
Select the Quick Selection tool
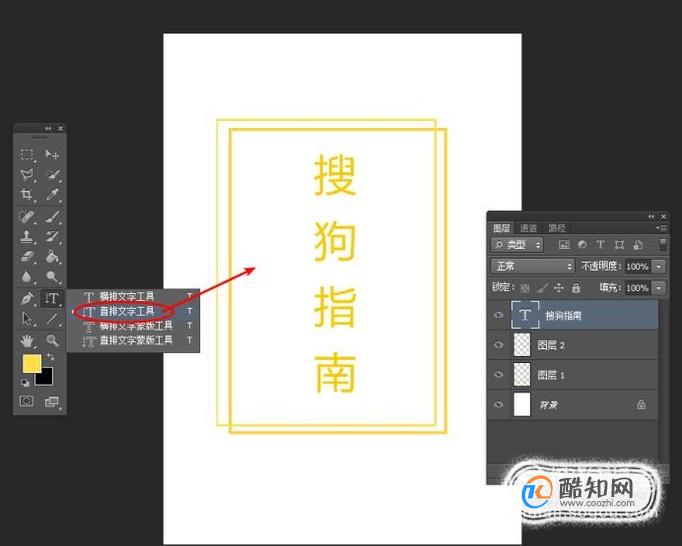[52, 175]
